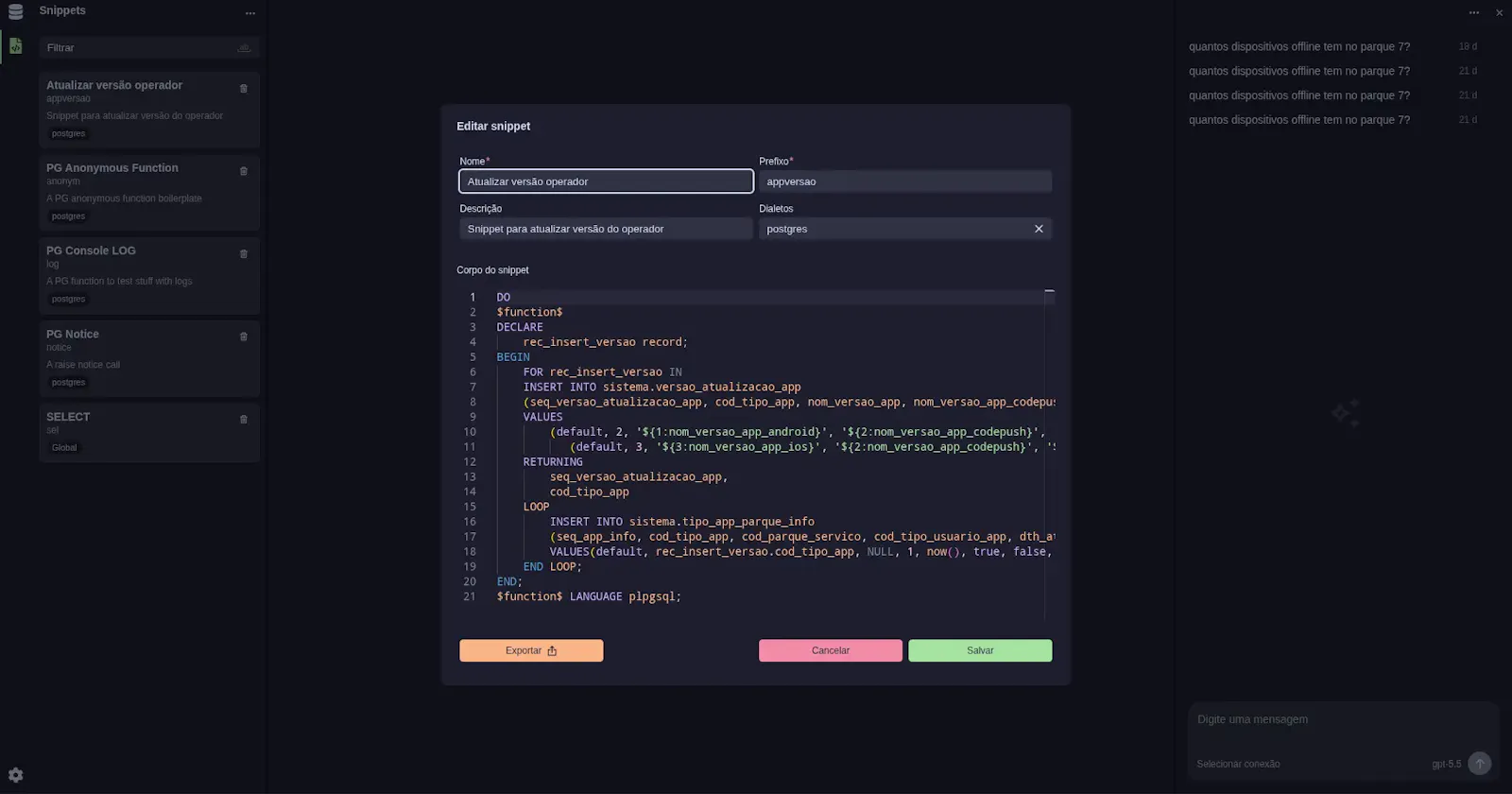Select the PG Notice snippet
1512x794 pixels.
(x=149, y=358)
